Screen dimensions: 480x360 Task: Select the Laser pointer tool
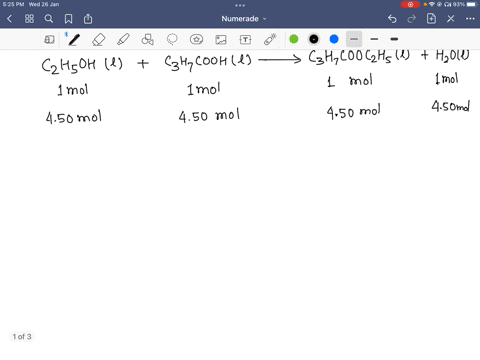pos(270,39)
